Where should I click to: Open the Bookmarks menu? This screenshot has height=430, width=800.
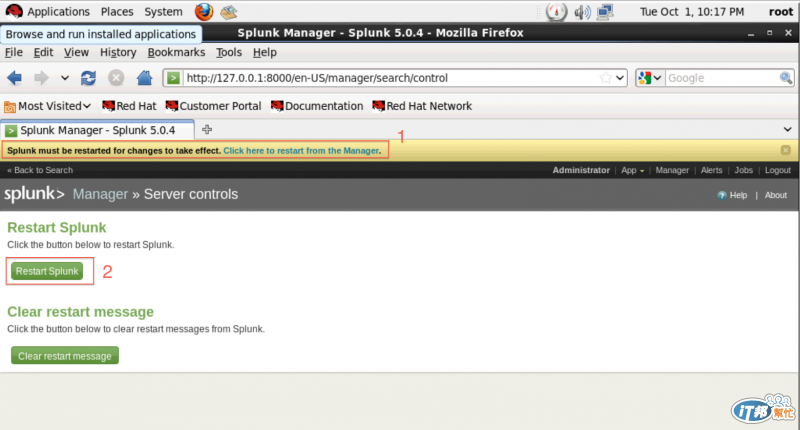176,53
